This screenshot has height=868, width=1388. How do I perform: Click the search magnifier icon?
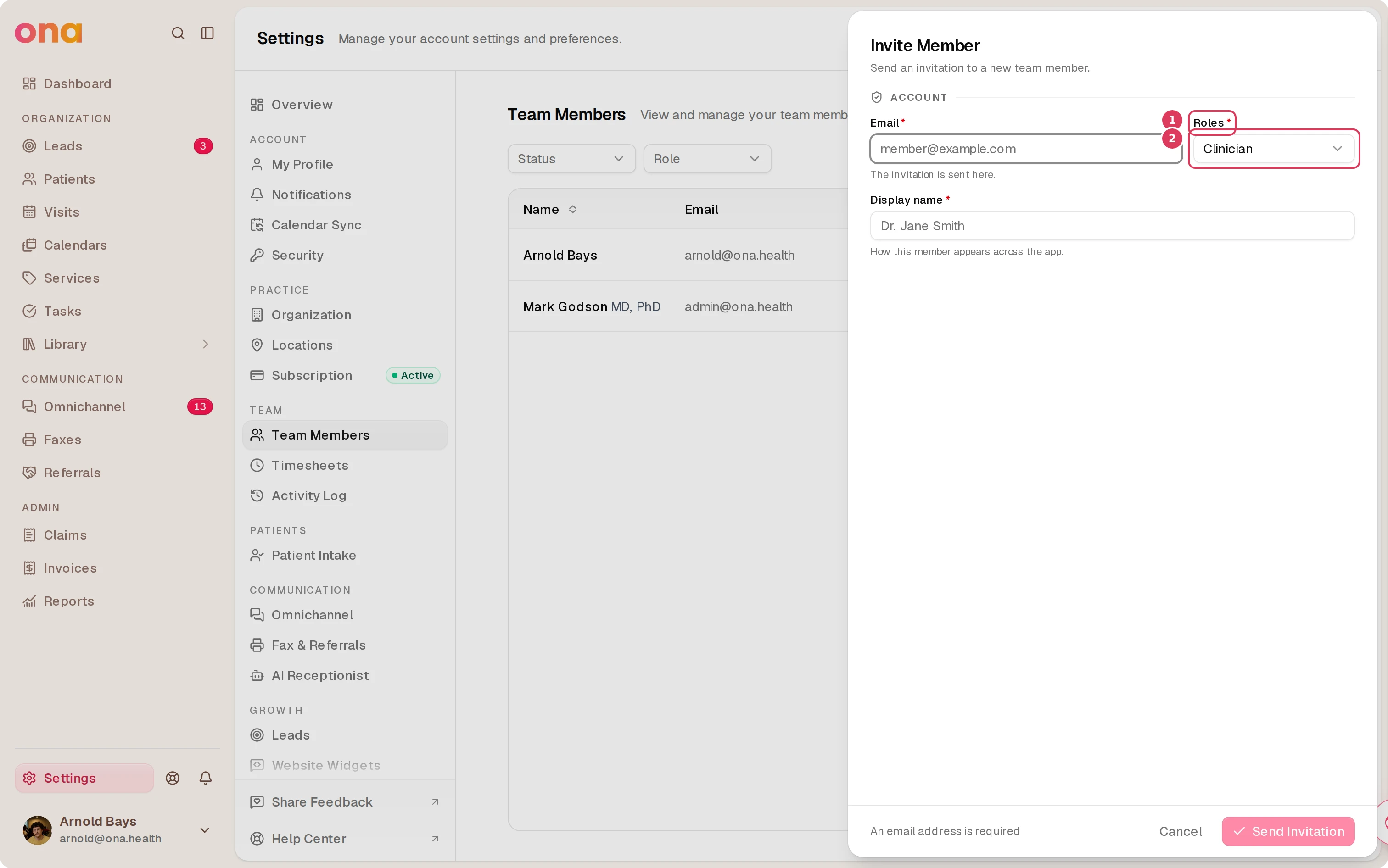coord(178,33)
